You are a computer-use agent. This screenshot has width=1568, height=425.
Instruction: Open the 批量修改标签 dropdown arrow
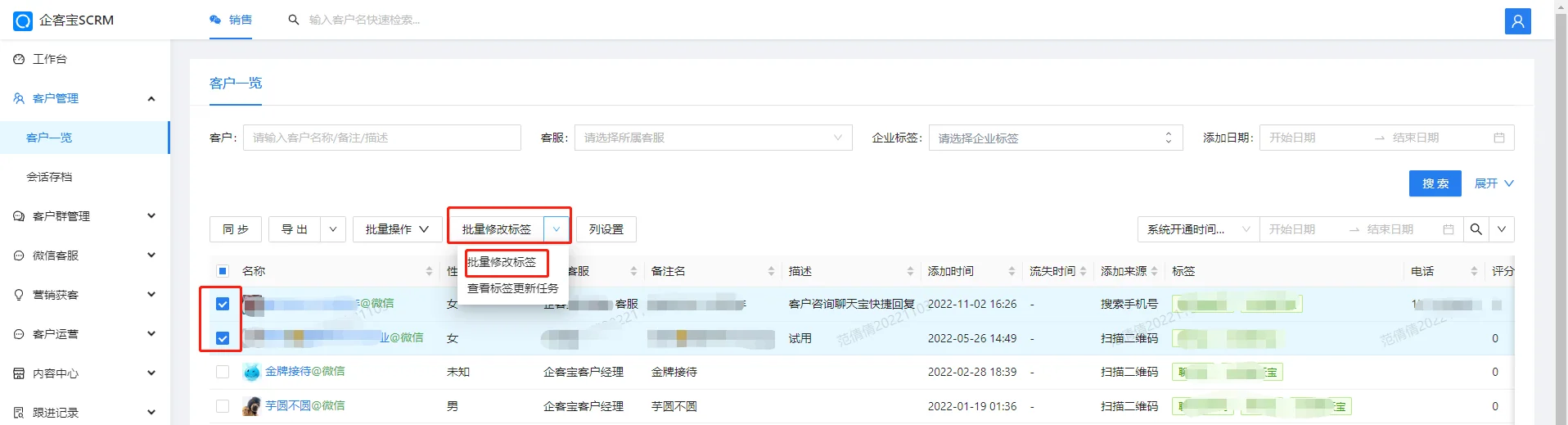pos(556,229)
